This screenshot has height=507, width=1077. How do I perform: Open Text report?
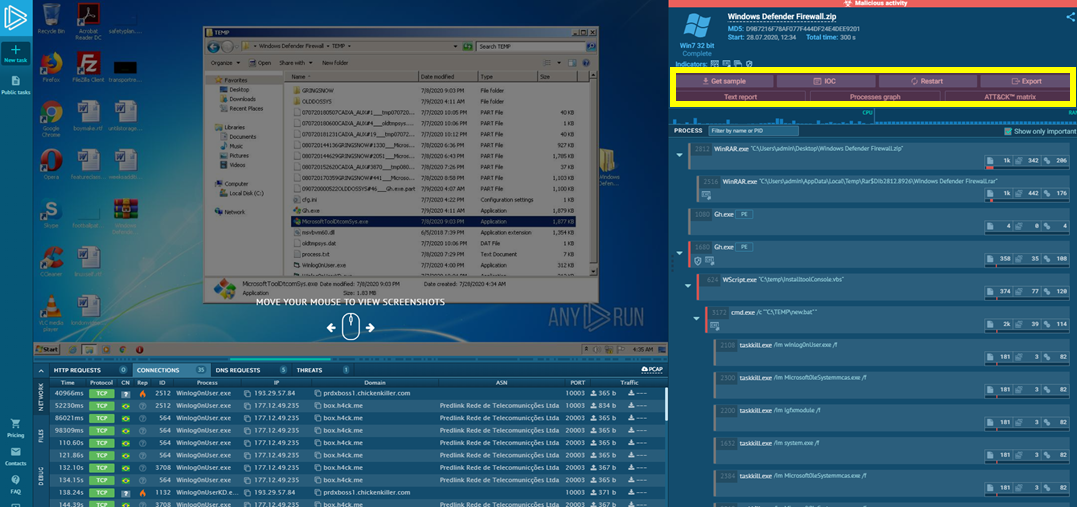[740, 97]
